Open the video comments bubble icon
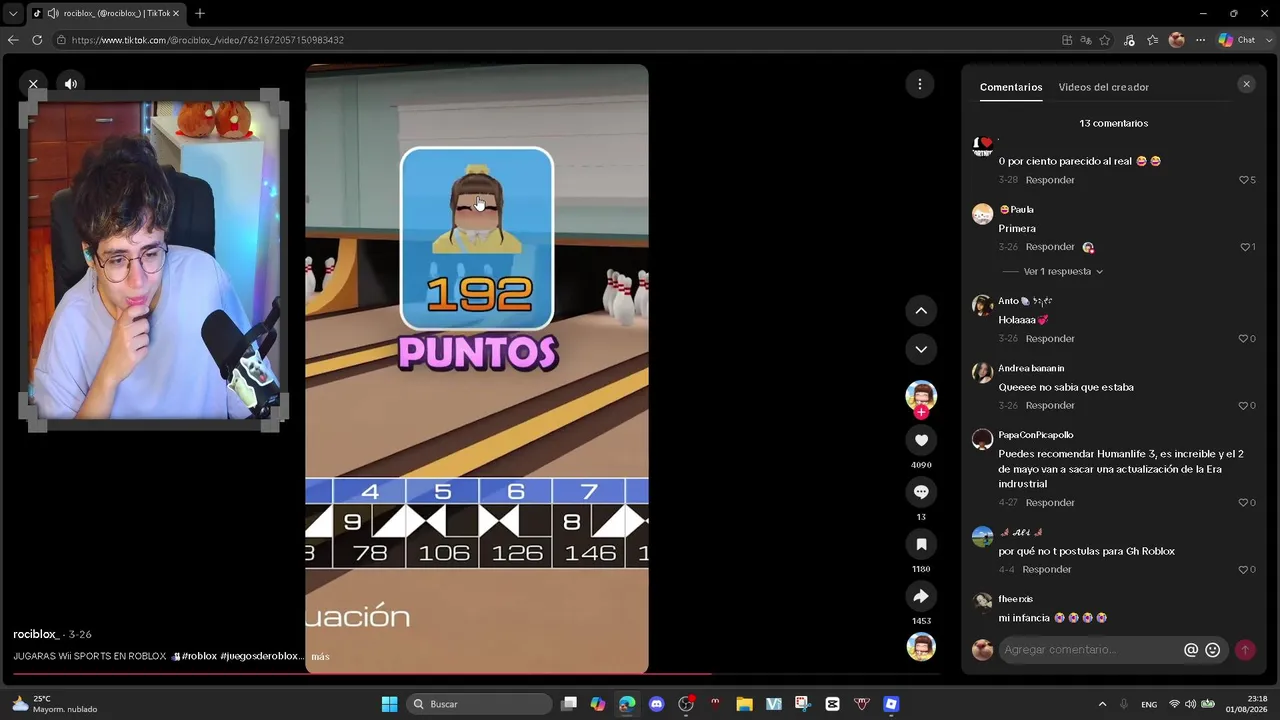This screenshot has width=1280, height=720. [921, 492]
